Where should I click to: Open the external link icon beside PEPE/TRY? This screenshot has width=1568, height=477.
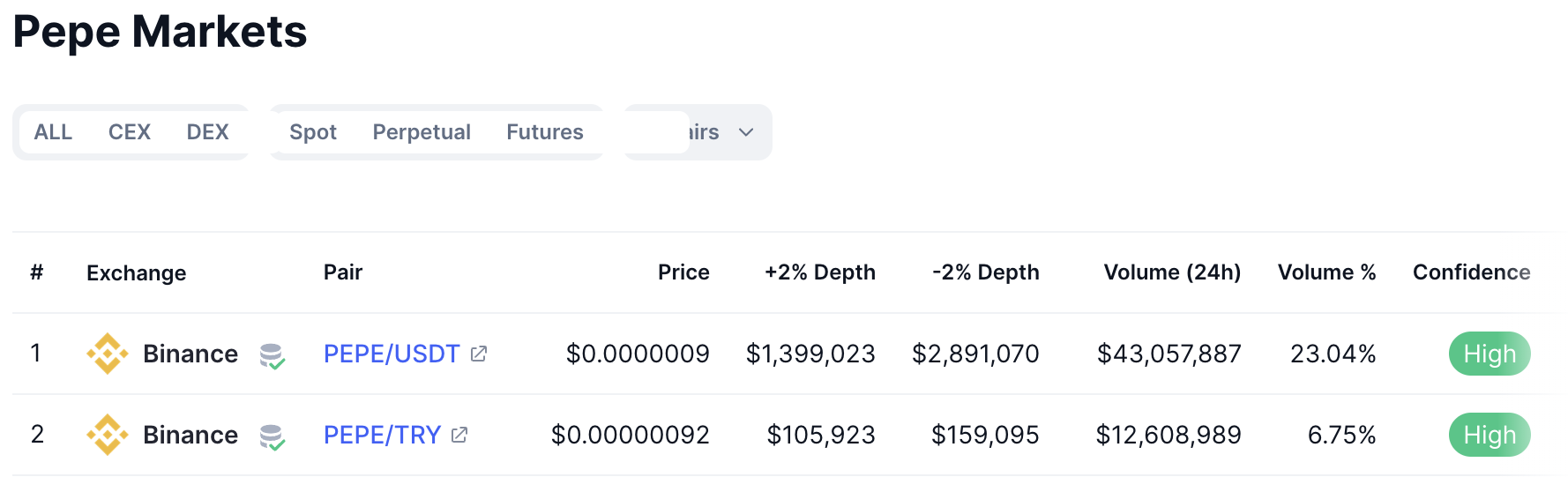[x=459, y=435]
